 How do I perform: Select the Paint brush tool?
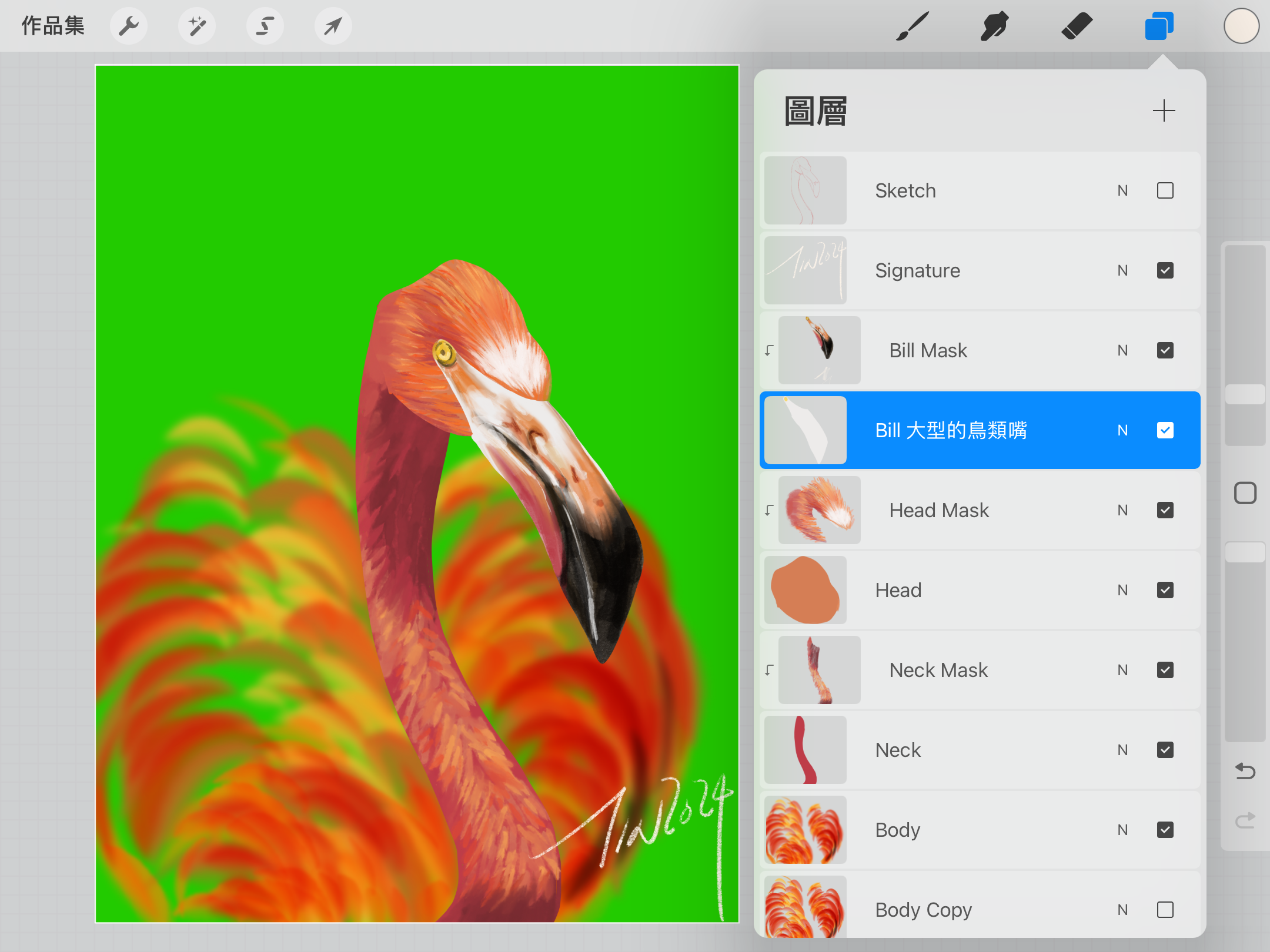point(913,26)
